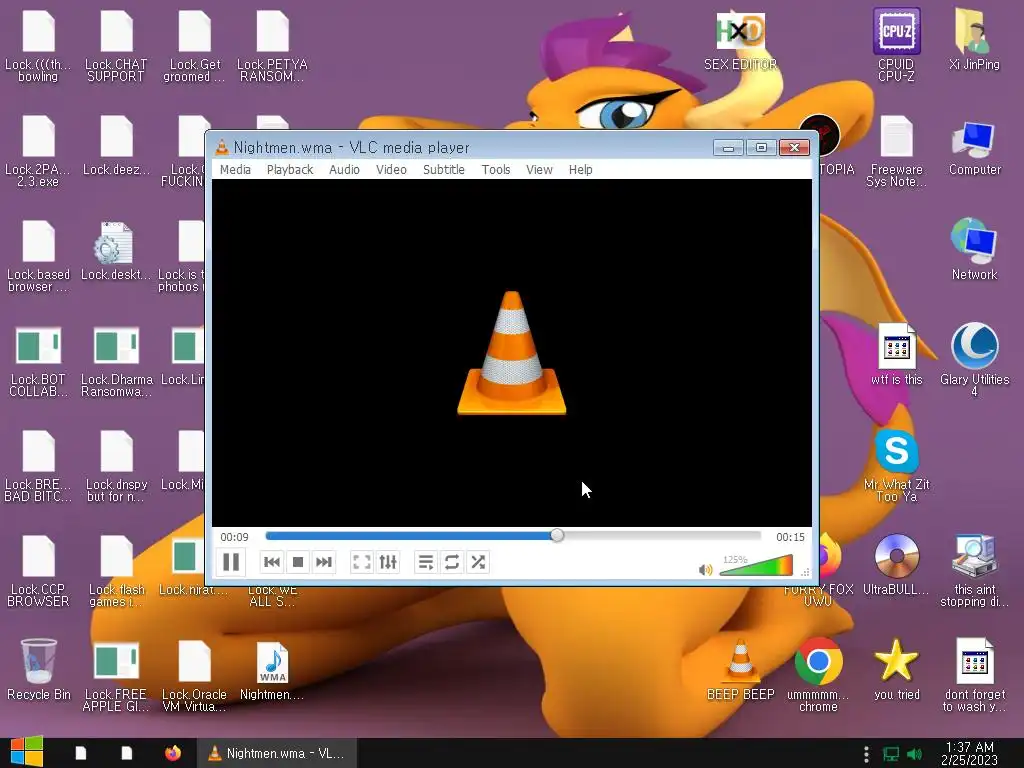The height and width of the screenshot is (768, 1024).
Task: Select the 'wtf is this' icon
Action: click(896, 354)
